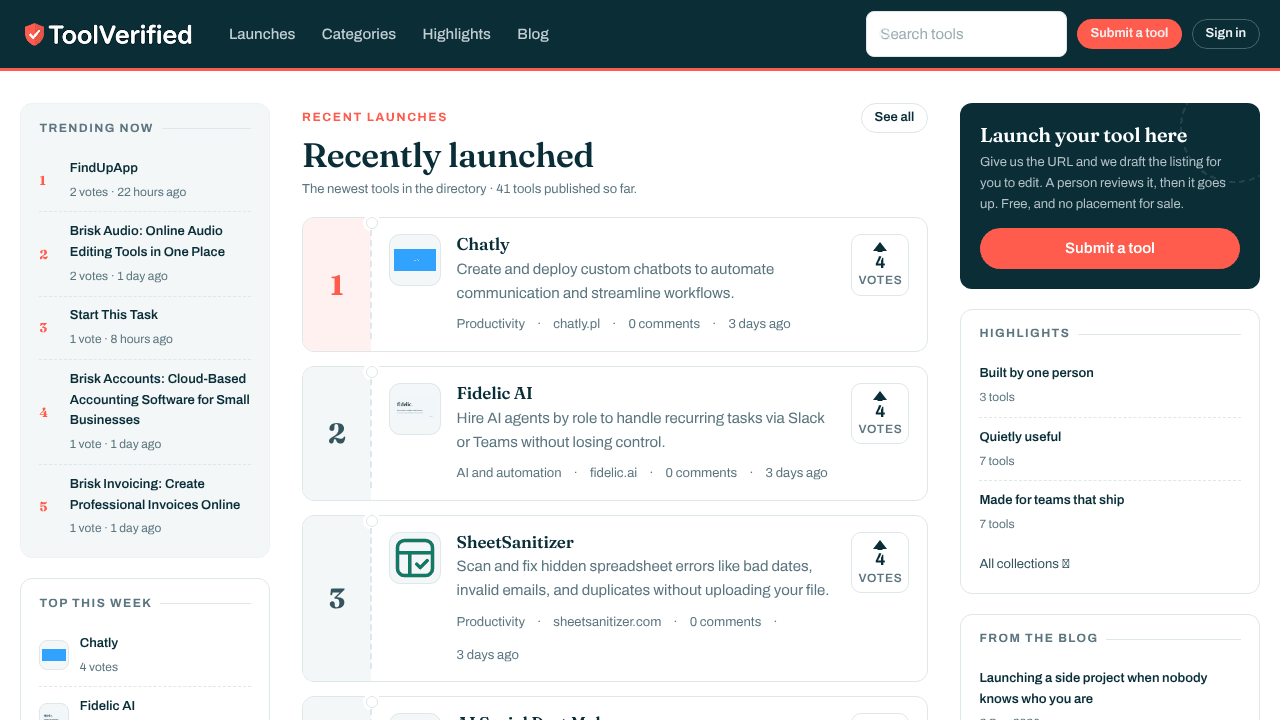Open the Chatly listing title
The image size is (1280, 720).
[x=483, y=244]
